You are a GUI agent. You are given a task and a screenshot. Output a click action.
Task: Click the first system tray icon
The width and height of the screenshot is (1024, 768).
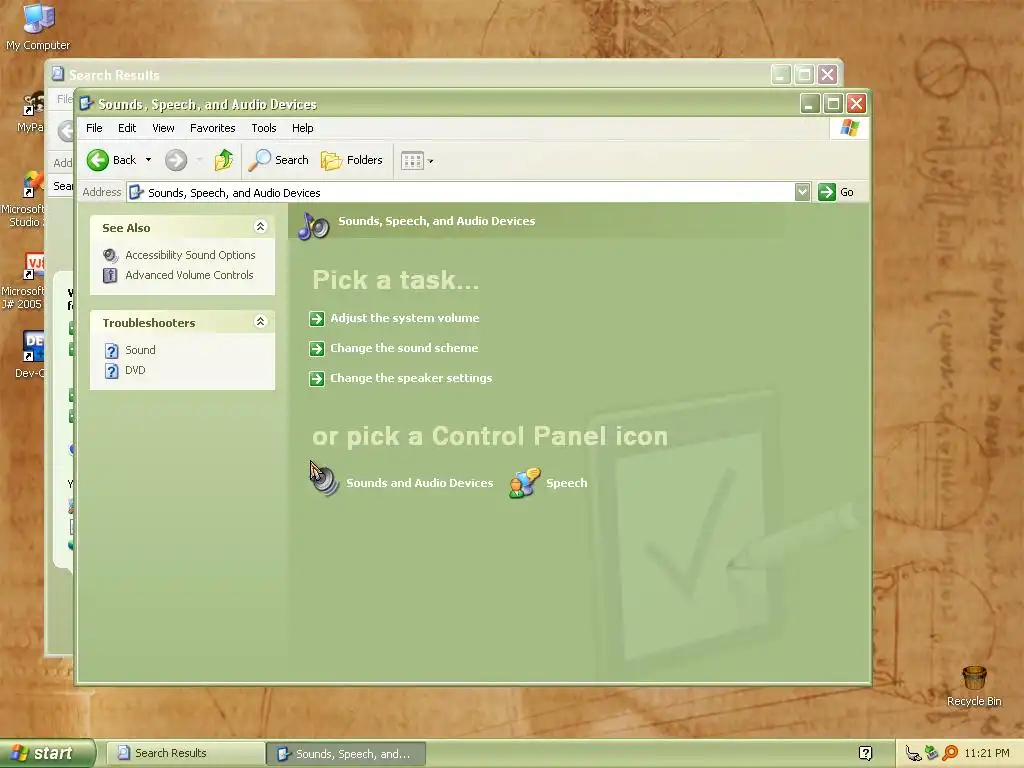913,754
